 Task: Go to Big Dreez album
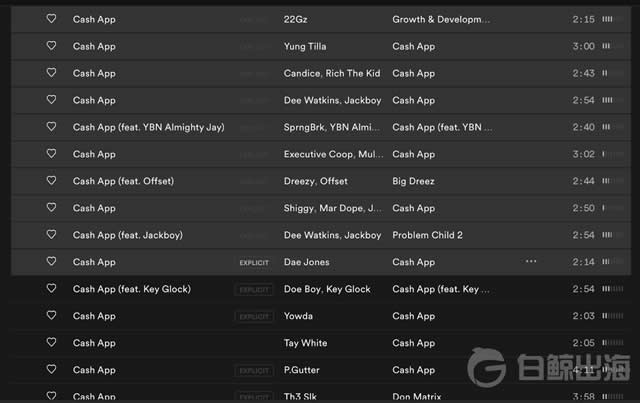pyautogui.click(x=416, y=181)
